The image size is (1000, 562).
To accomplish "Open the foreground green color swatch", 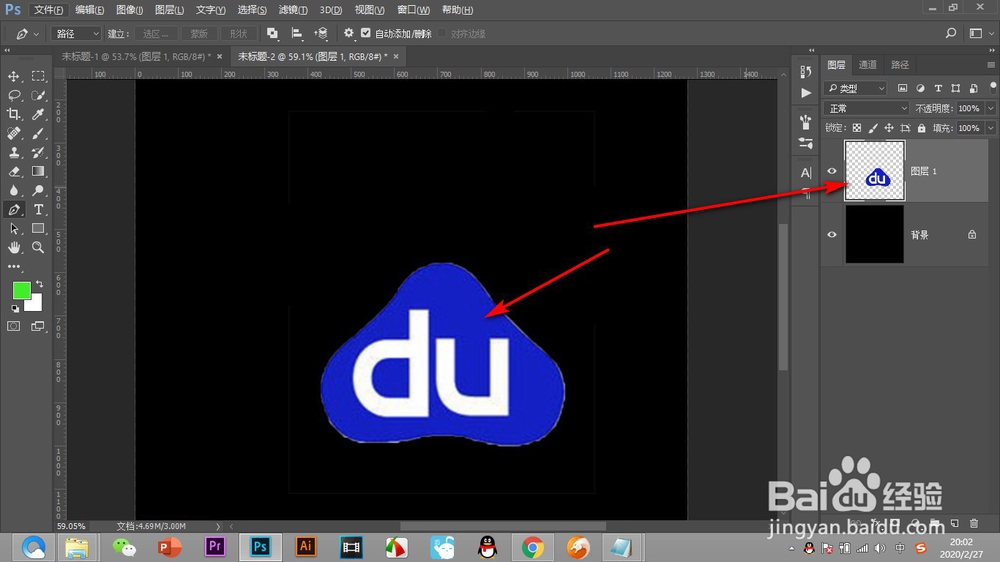I will pos(21,290).
